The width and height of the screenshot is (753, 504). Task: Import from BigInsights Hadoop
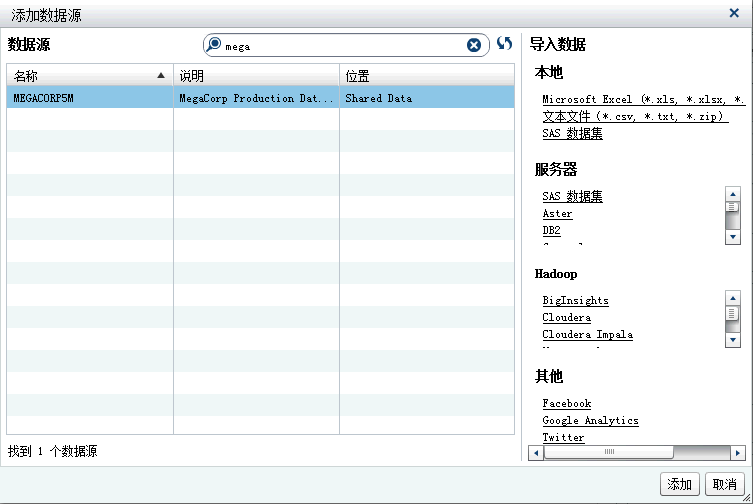tap(575, 300)
